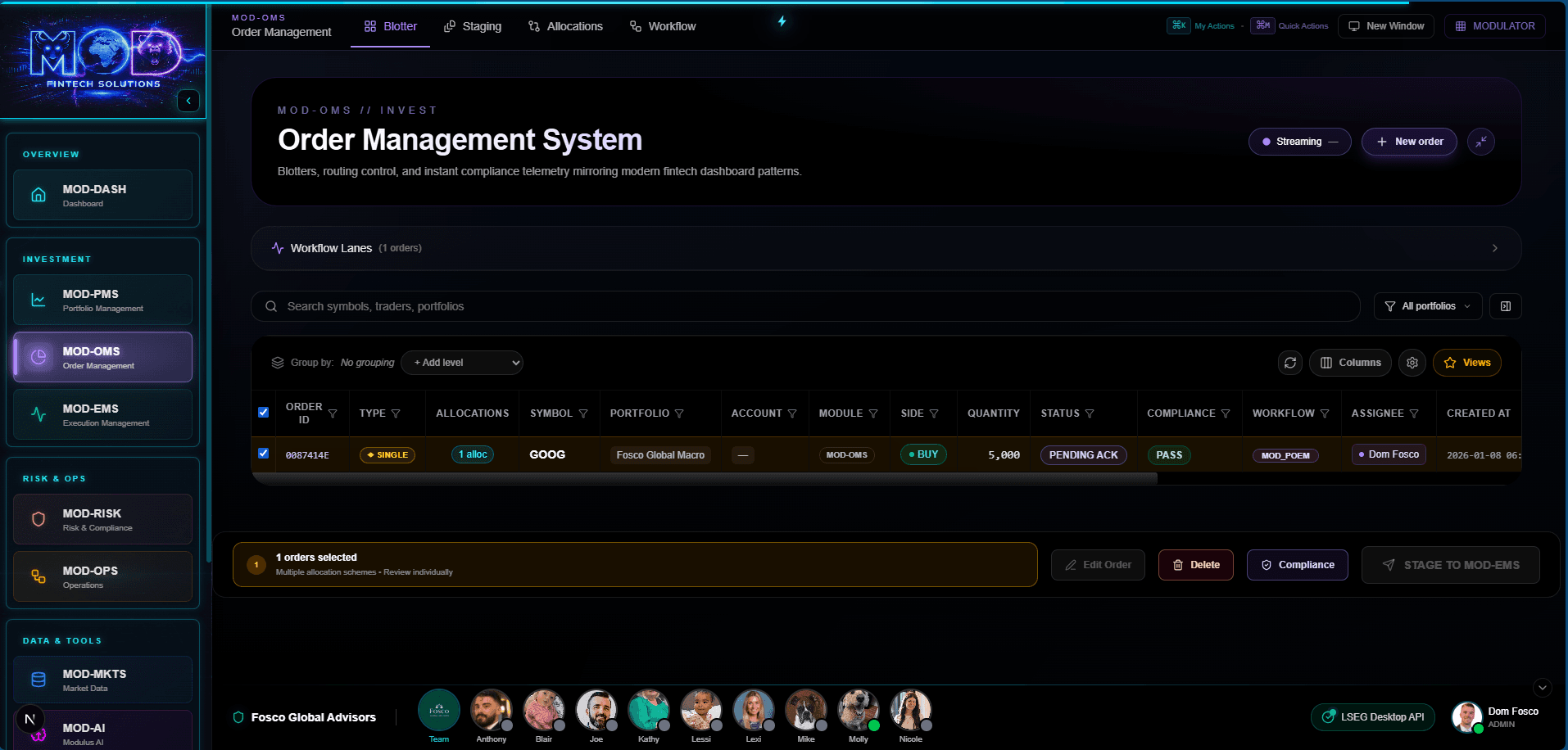Select MOD-MKTS Market Data
The width and height of the screenshot is (1568, 750).
point(102,679)
